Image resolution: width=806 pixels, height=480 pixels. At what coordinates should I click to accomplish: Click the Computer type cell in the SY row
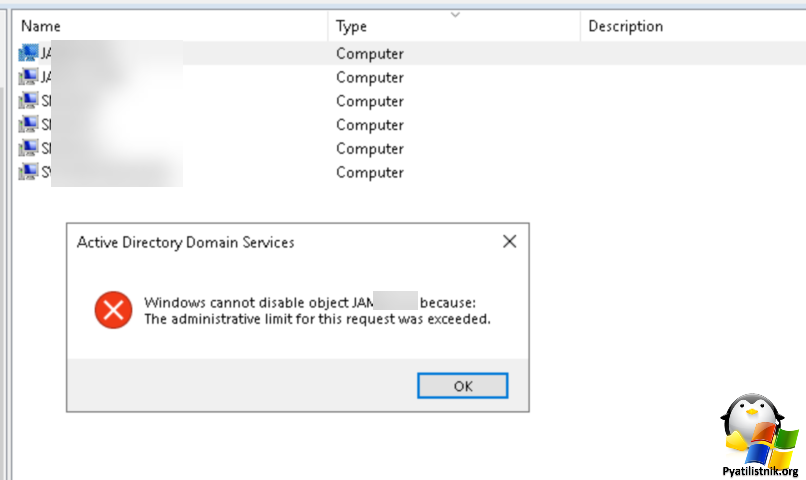[370, 173]
